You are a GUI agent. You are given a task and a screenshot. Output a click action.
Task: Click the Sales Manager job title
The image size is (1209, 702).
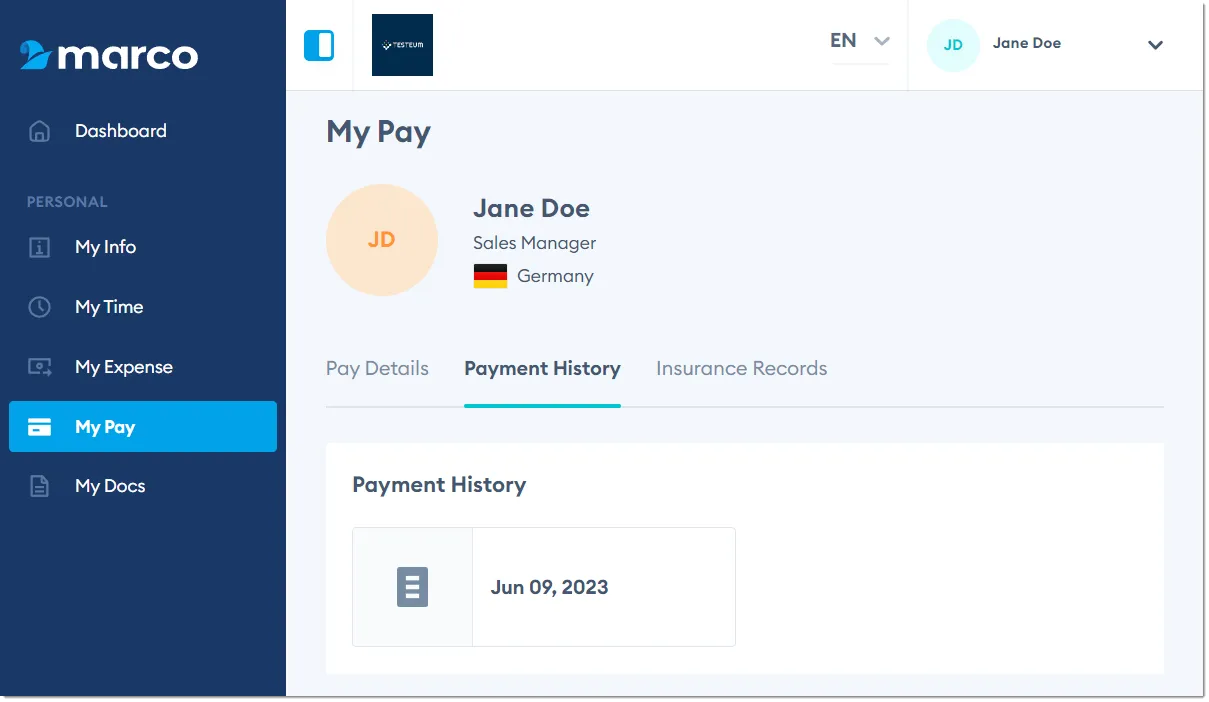tap(534, 243)
